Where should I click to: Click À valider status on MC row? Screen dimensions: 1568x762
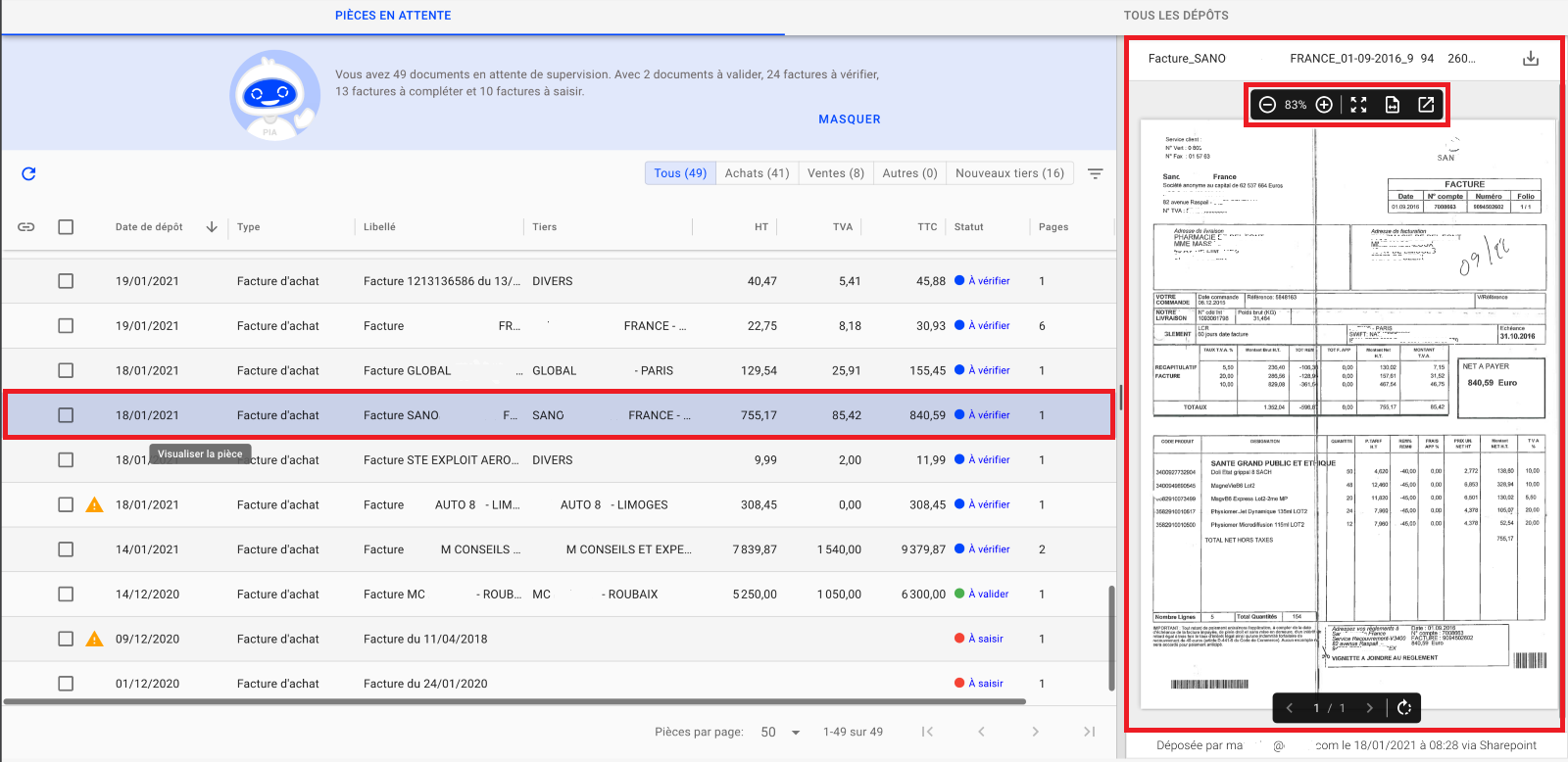(x=982, y=594)
